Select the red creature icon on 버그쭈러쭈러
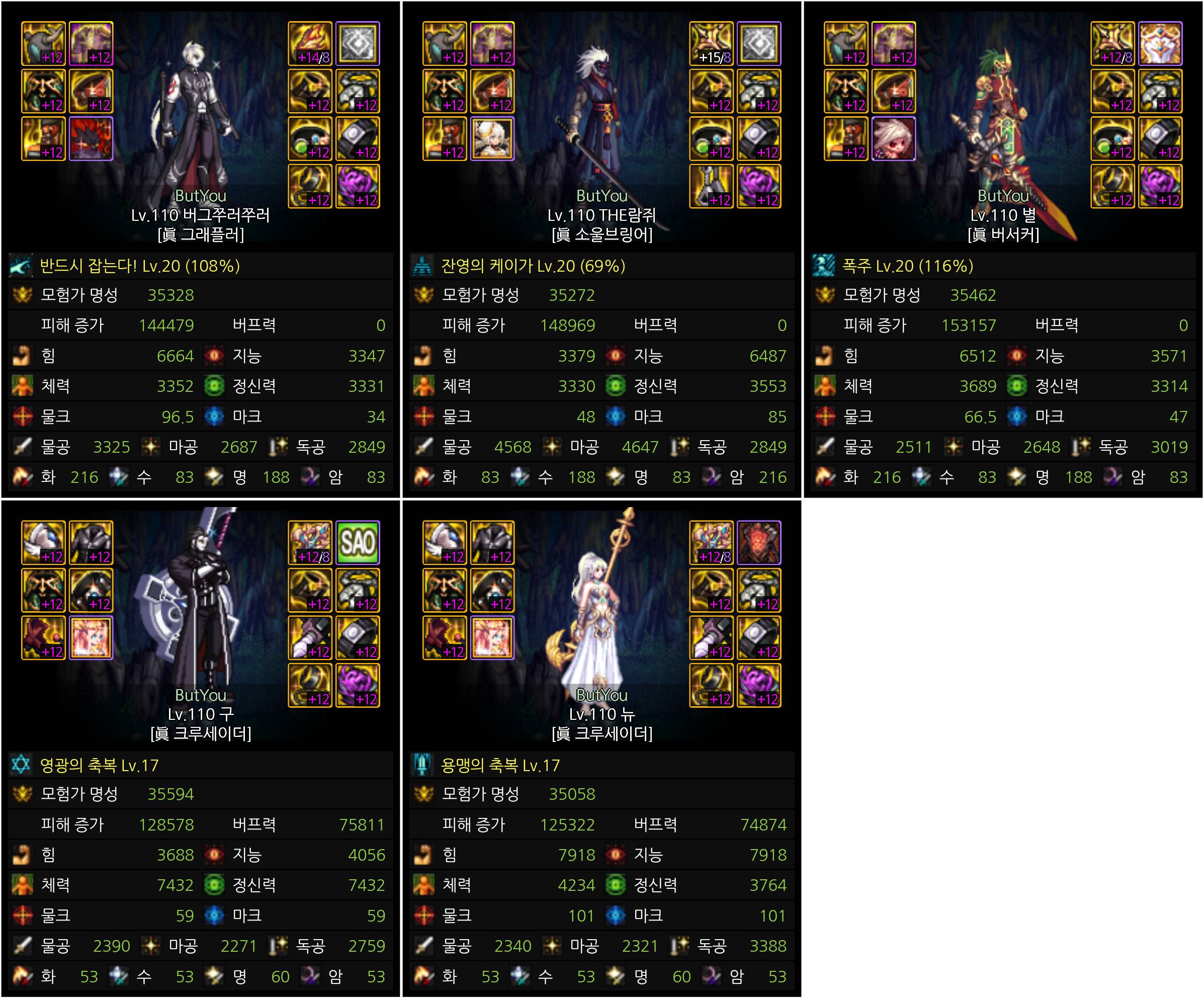The width and height of the screenshot is (1204, 998). [91, 139]
